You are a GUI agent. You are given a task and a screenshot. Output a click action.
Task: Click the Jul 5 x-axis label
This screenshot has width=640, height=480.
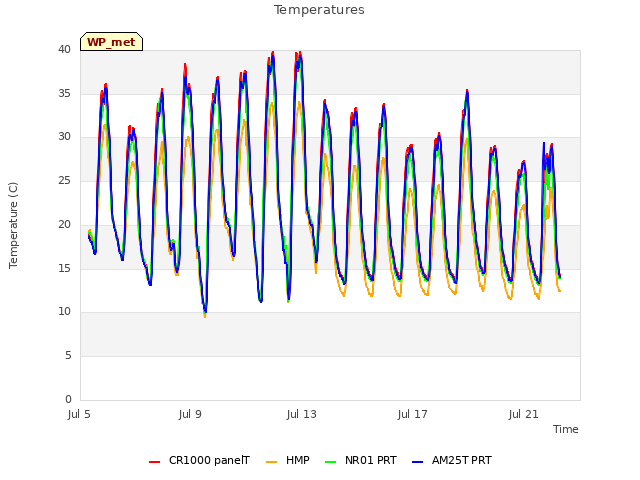[x=79, y=414]
